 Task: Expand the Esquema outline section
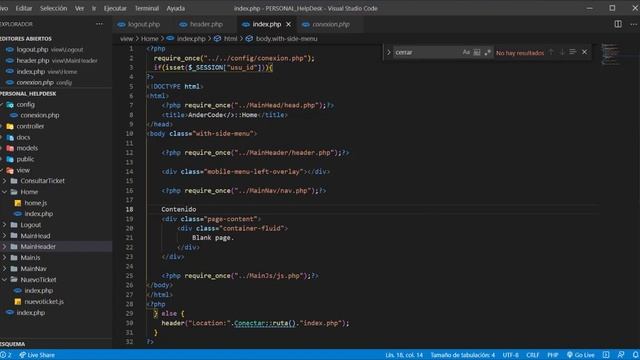pos(12,344)
